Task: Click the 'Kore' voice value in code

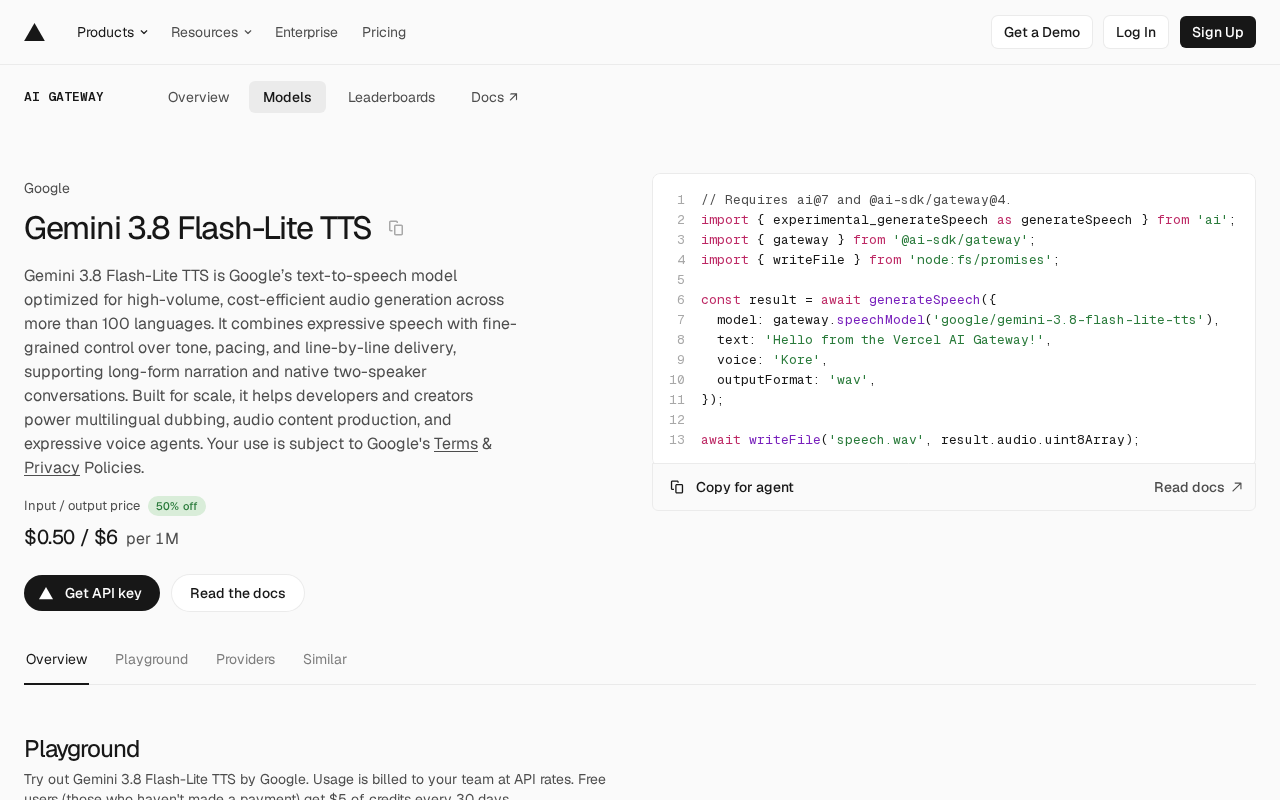Action: tap(797, 359)
